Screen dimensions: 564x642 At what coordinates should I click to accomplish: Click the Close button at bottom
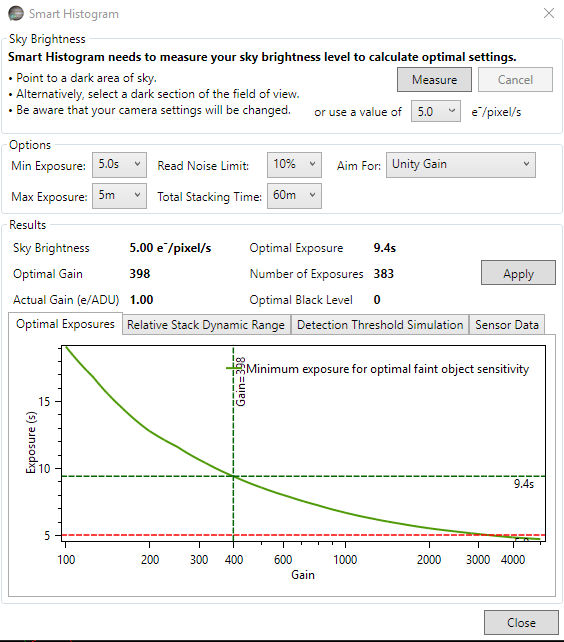pos(521,622)
